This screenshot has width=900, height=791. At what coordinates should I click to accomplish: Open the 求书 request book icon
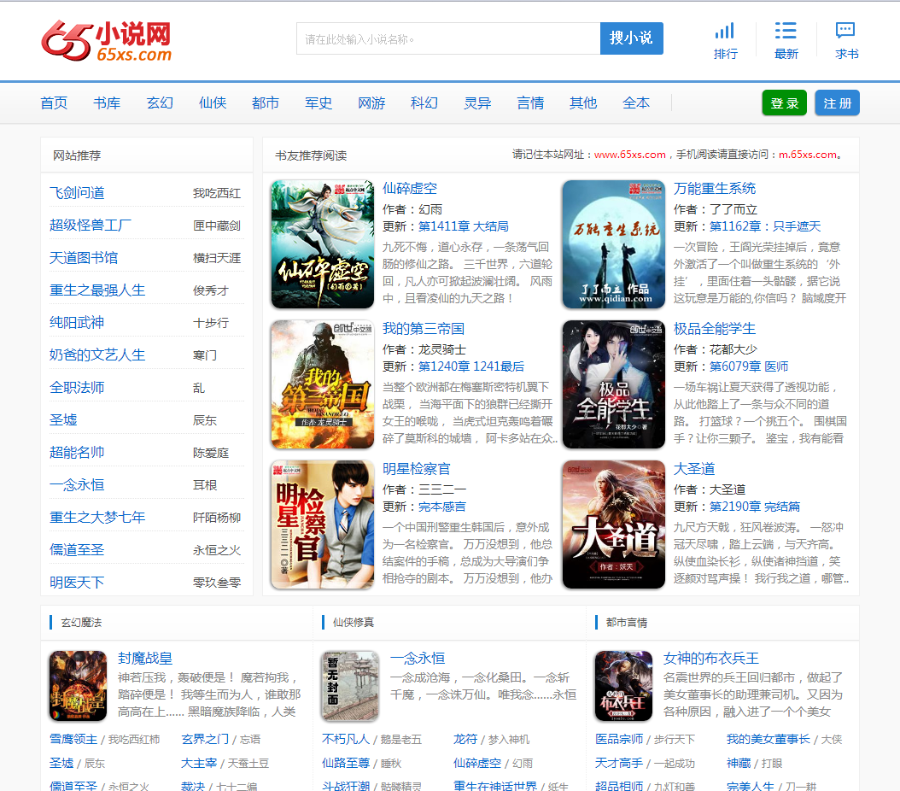point(846,41)
